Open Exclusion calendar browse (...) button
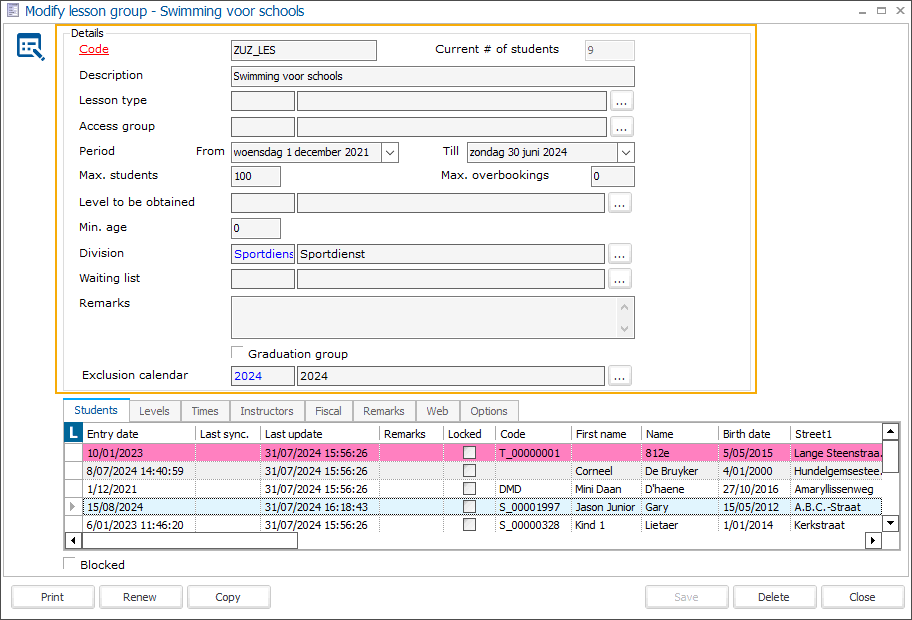The height and width of the screenshot is (620, 912). pos(621,376)
